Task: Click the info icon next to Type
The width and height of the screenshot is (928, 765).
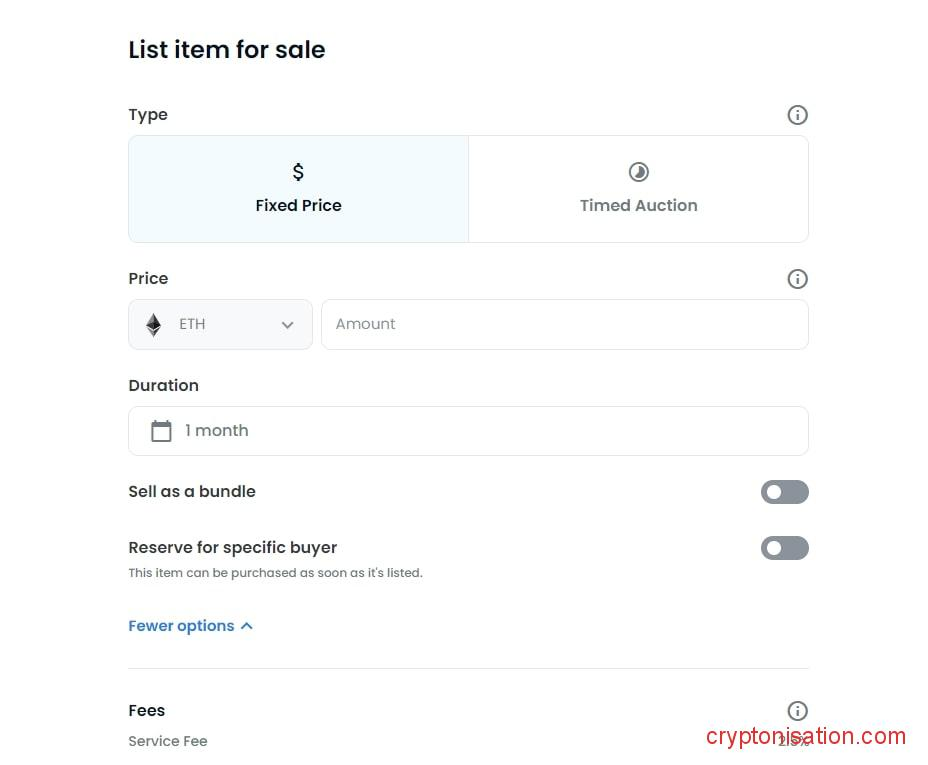Action: [x=797, y=115]
